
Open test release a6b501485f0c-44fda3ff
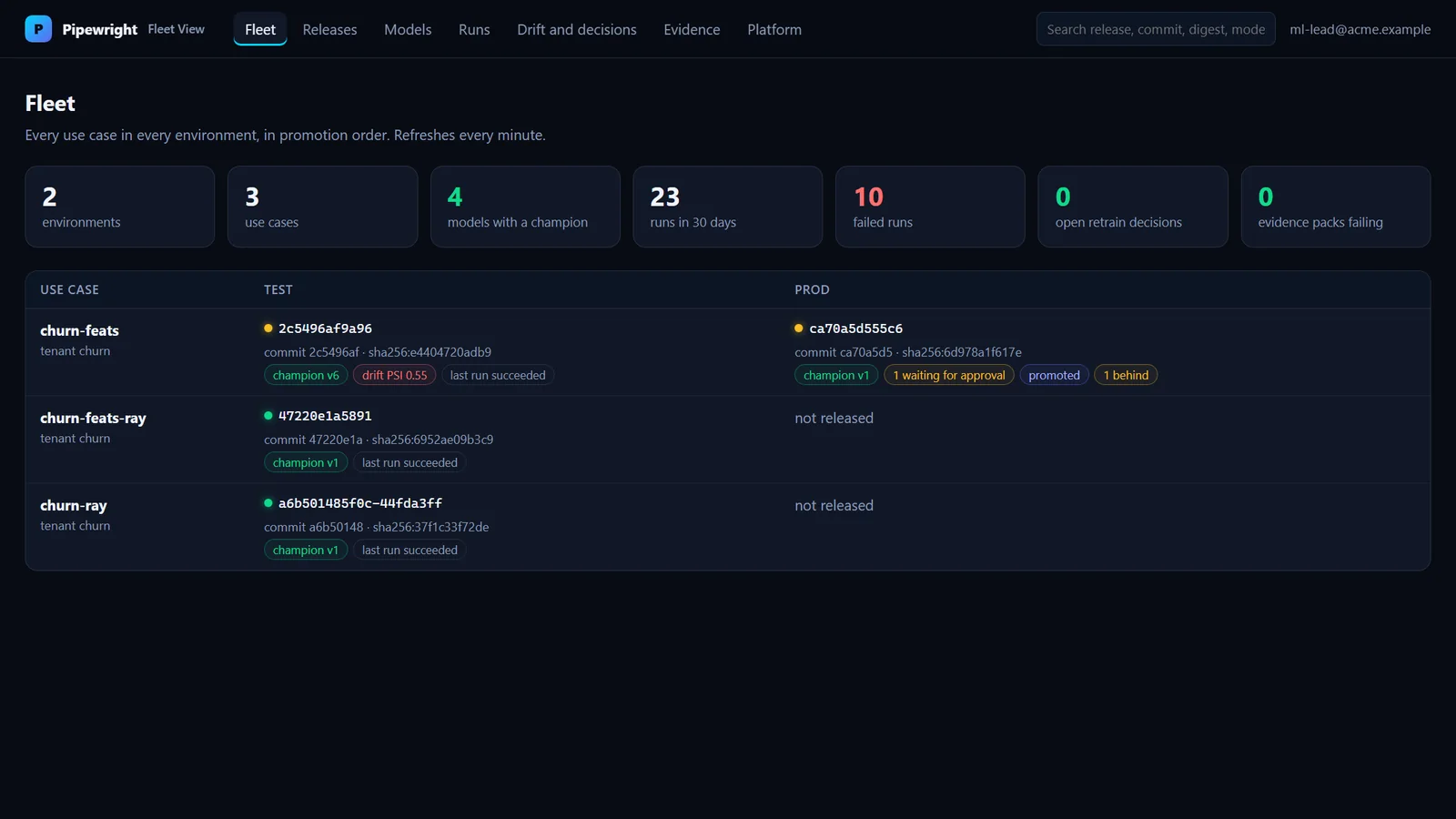click(360, 503)
